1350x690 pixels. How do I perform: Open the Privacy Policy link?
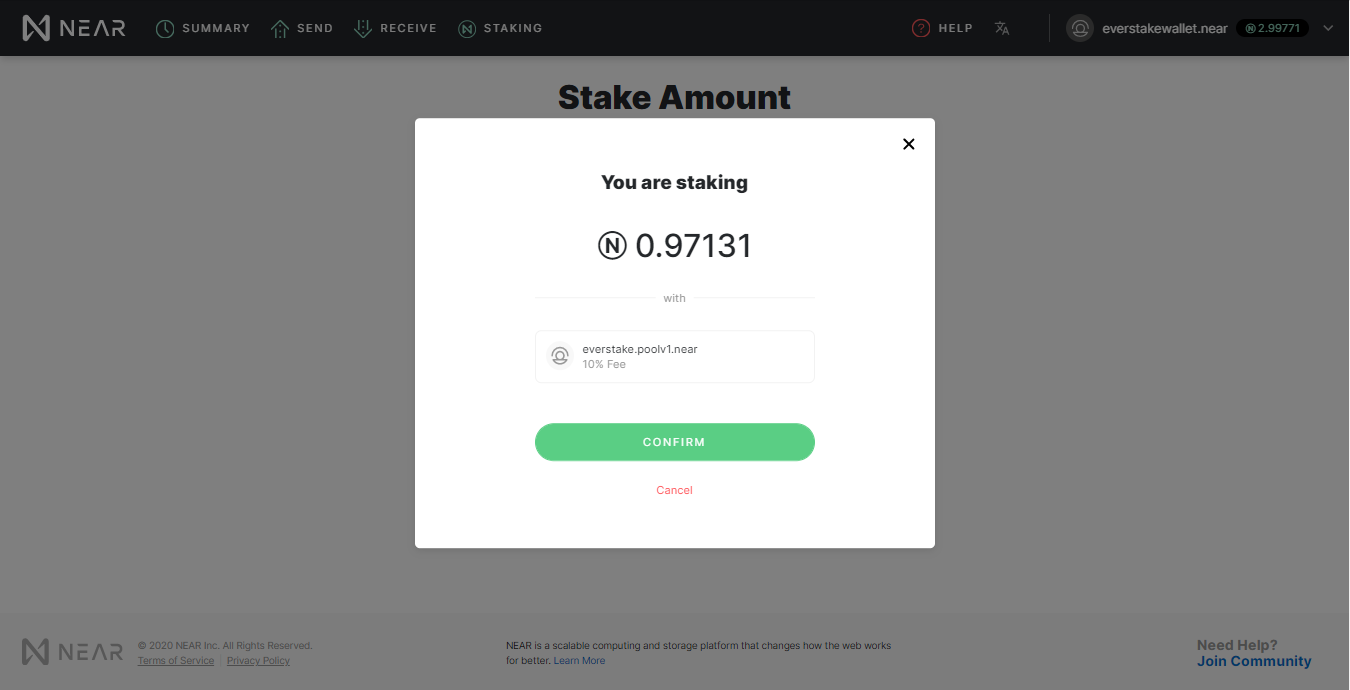tap(258, 661)
